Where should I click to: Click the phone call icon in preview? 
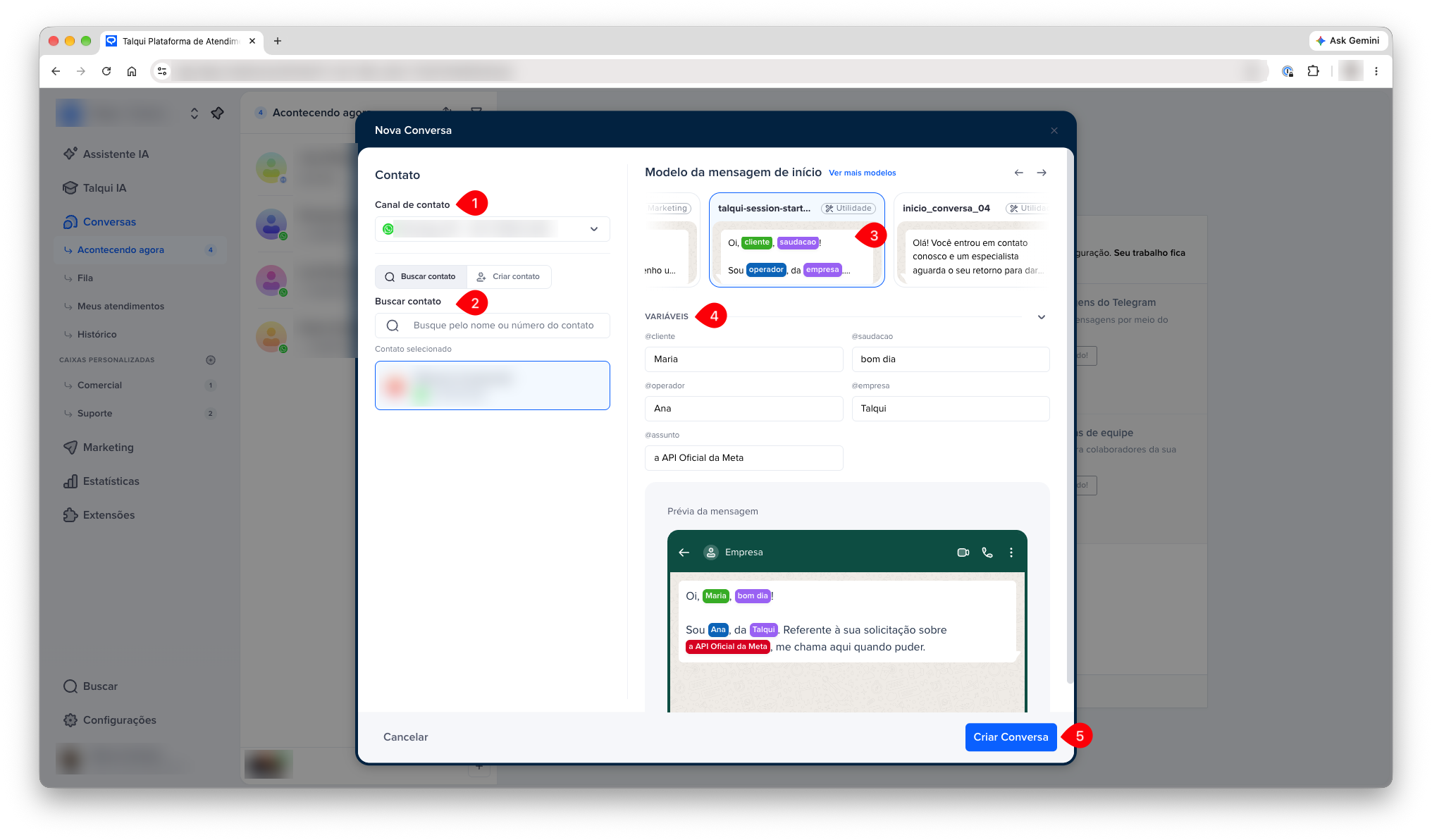tap(987, 552)
